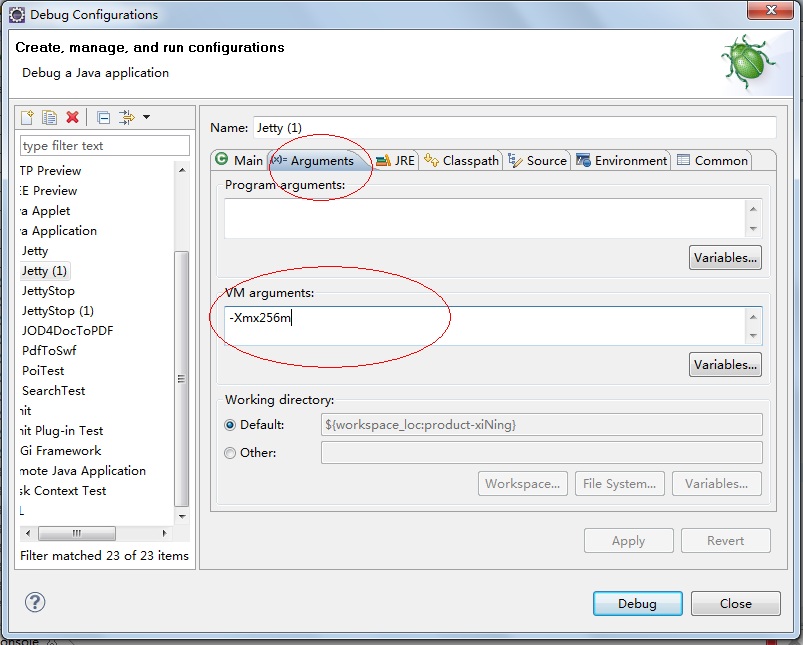Click the horizontal scroll right arrow in list
This screenshot has width=803, height=645.
point(164,533)
